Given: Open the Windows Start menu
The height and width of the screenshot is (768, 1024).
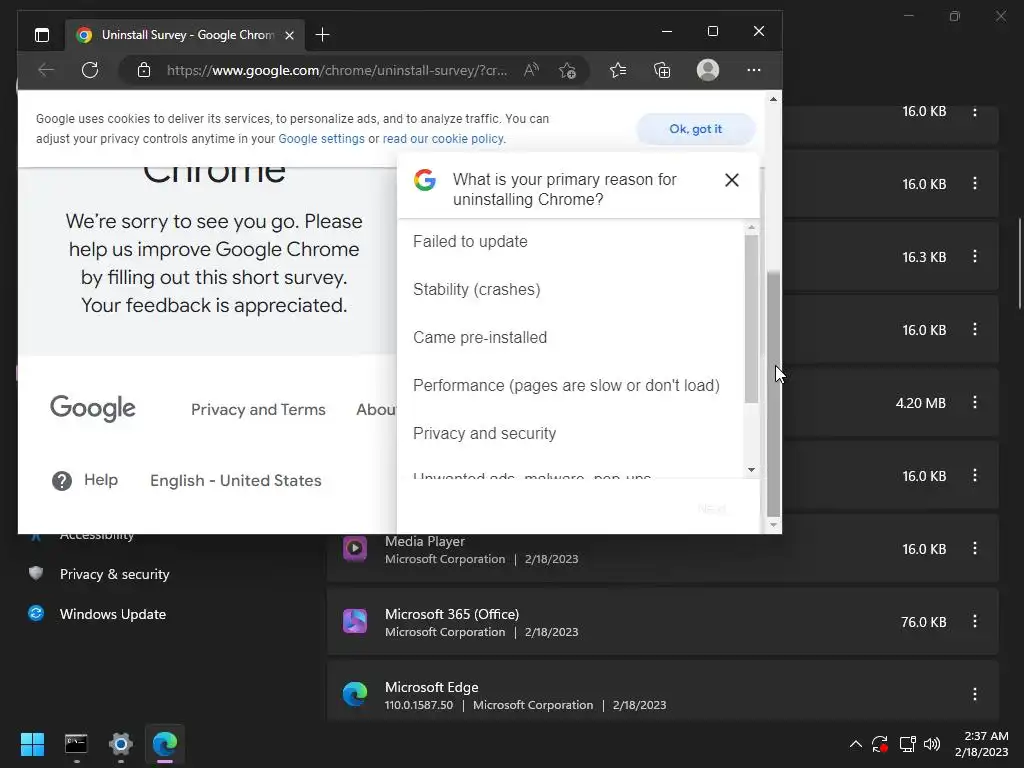Looking at the screenshot, I should coord(32,744).
